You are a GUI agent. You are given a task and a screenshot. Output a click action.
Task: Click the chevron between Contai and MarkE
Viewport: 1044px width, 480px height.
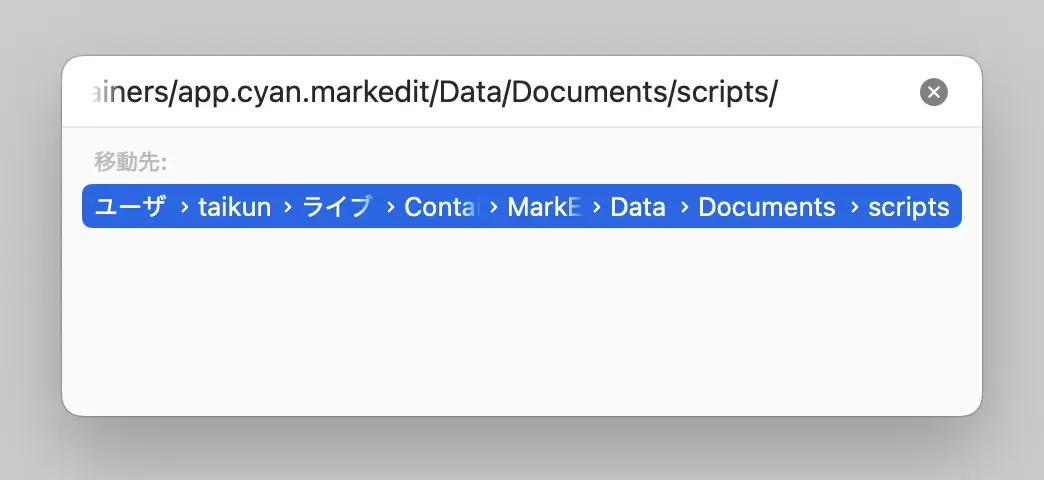tap(493, 207)
